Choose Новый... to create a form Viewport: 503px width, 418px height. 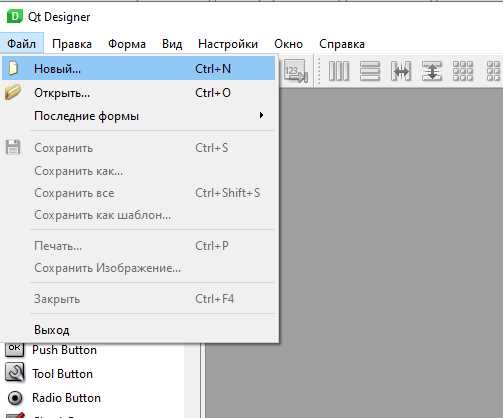(x=139, y=69)
